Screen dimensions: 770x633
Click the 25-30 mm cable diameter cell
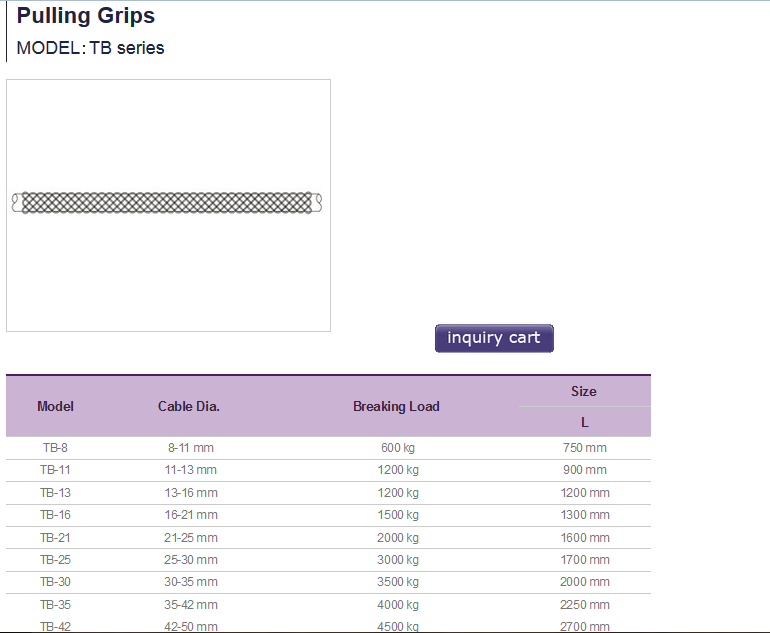tap(191, 560)
